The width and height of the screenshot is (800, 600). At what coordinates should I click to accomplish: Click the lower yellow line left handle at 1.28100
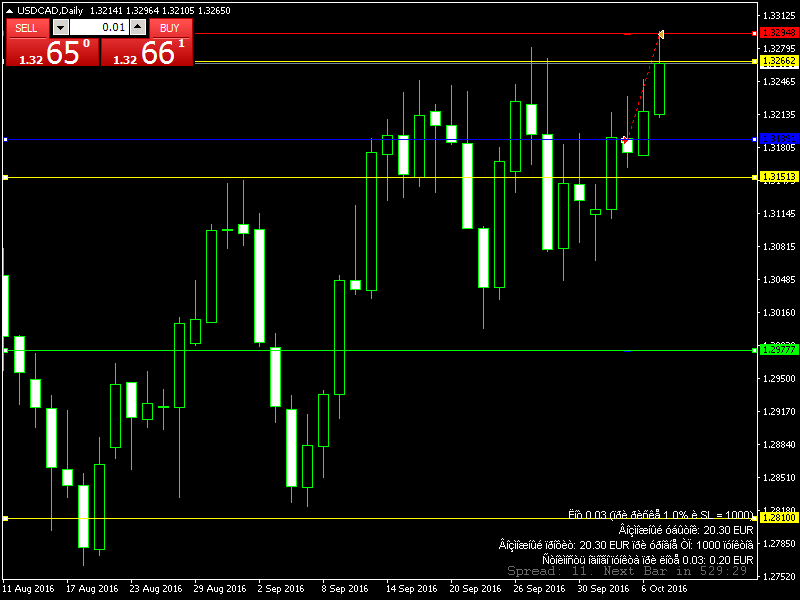coord(6,518)
